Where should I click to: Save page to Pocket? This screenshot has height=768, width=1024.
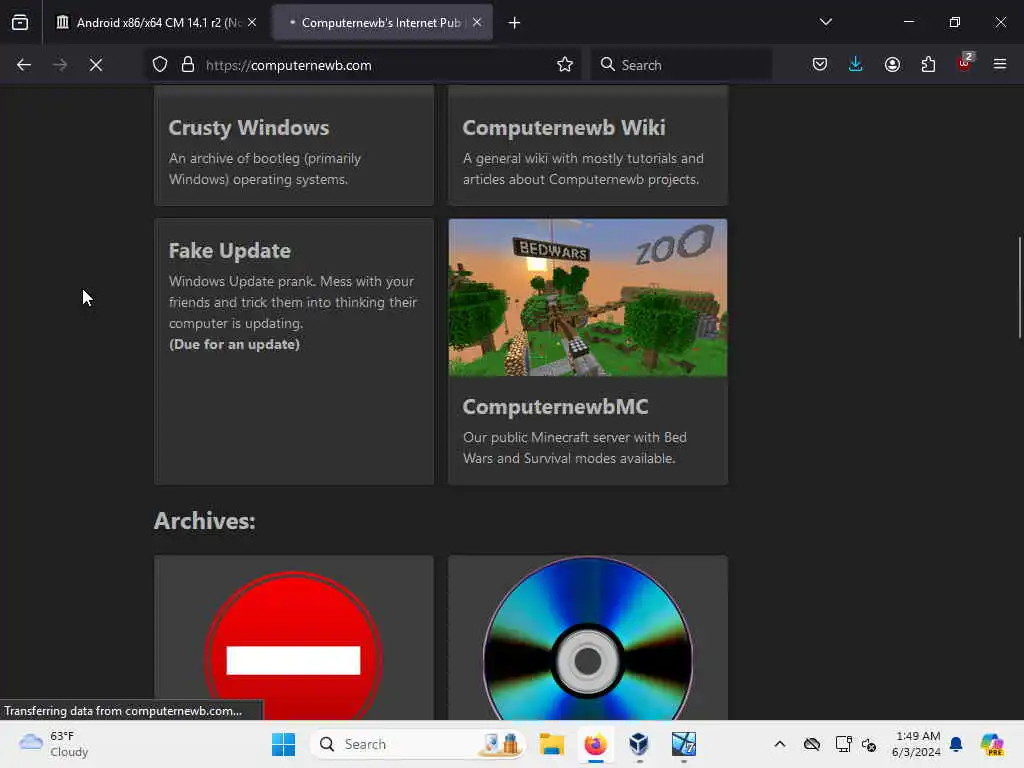point(820,65)
